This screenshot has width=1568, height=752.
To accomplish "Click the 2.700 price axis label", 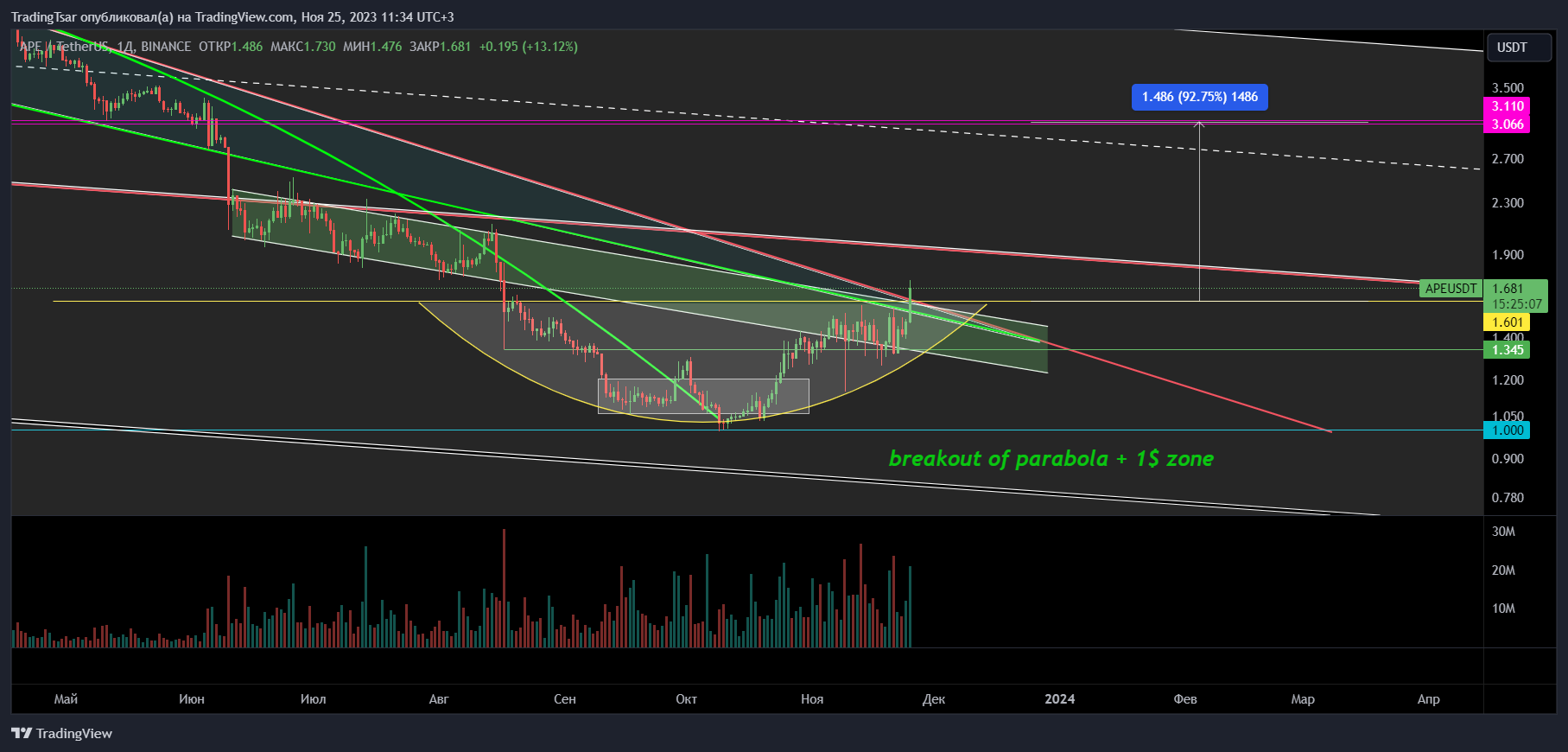I will (1508, 159).
